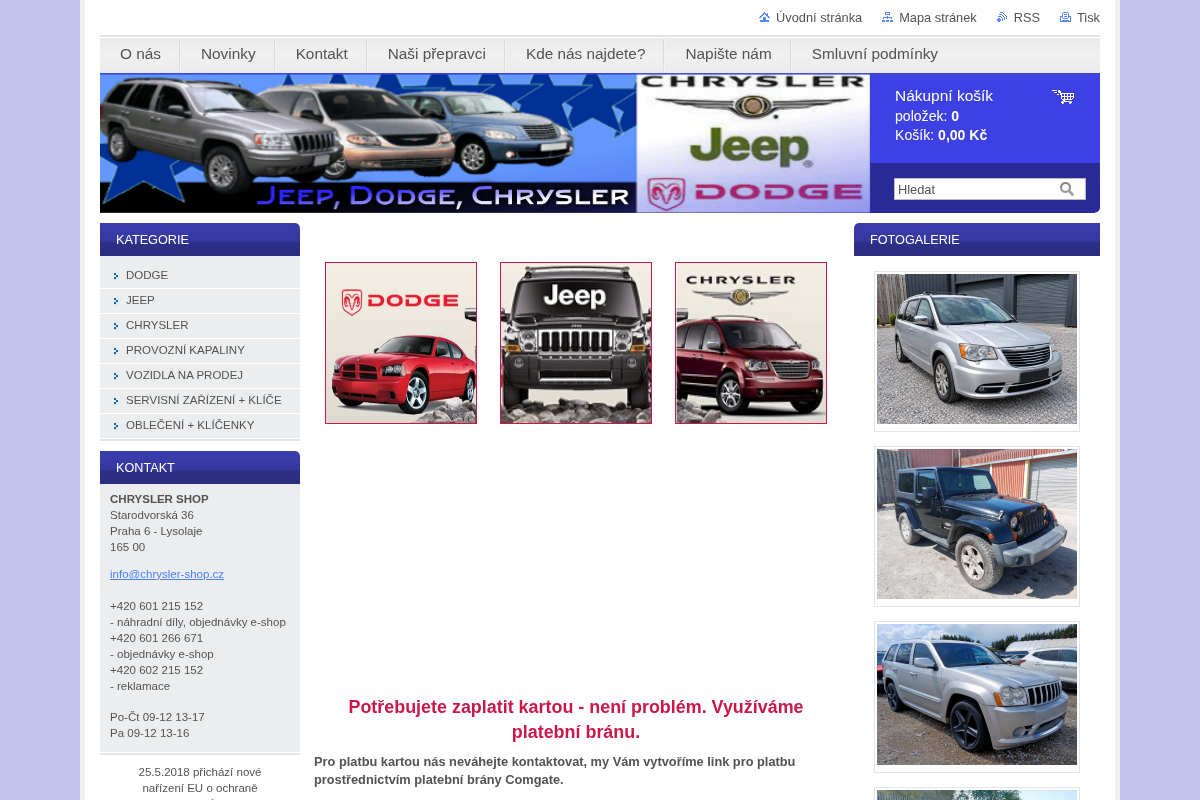Open silver Chrysler minivan gallery photo
The width and height of the screenshot is (1200, 800).
coord(977,349)
